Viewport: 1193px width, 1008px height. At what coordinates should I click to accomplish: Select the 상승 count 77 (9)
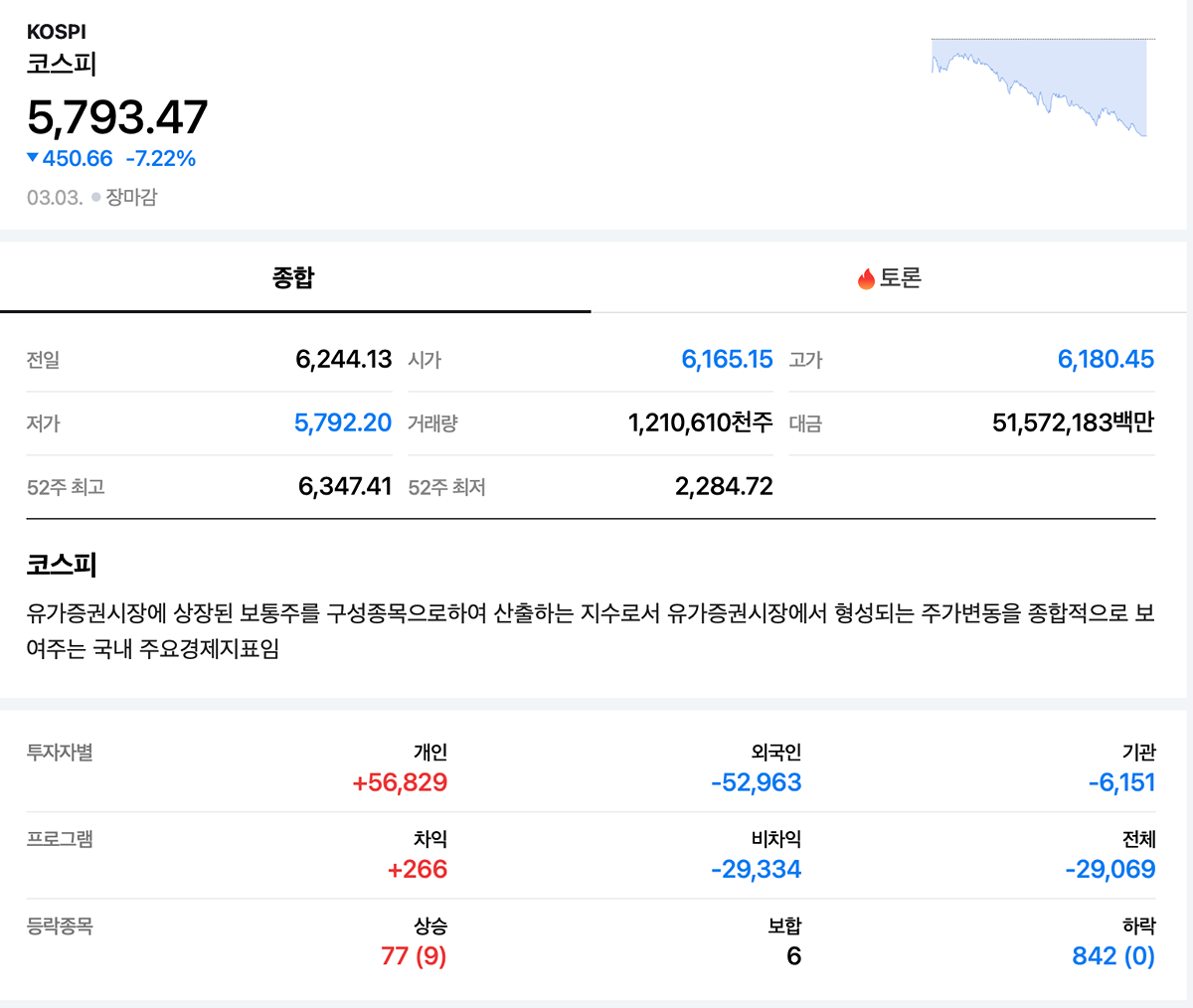[414, 956]
